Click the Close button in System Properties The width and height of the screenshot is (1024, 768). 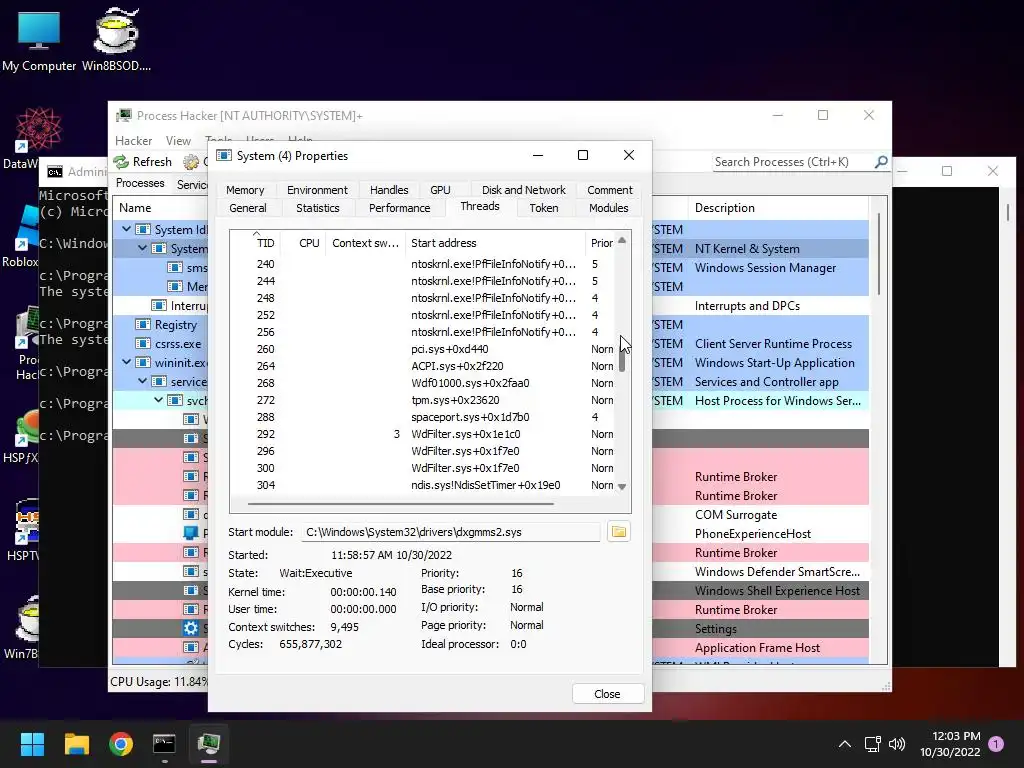607,694
